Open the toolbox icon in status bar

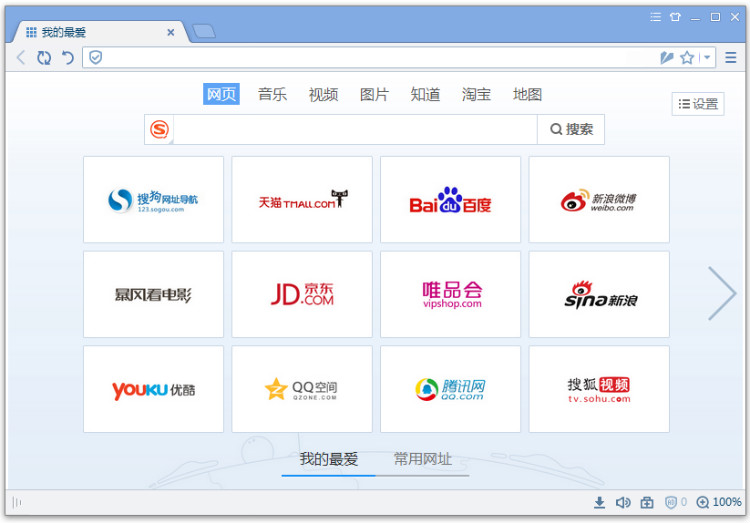pyautogui.click(x=647, y=502)
